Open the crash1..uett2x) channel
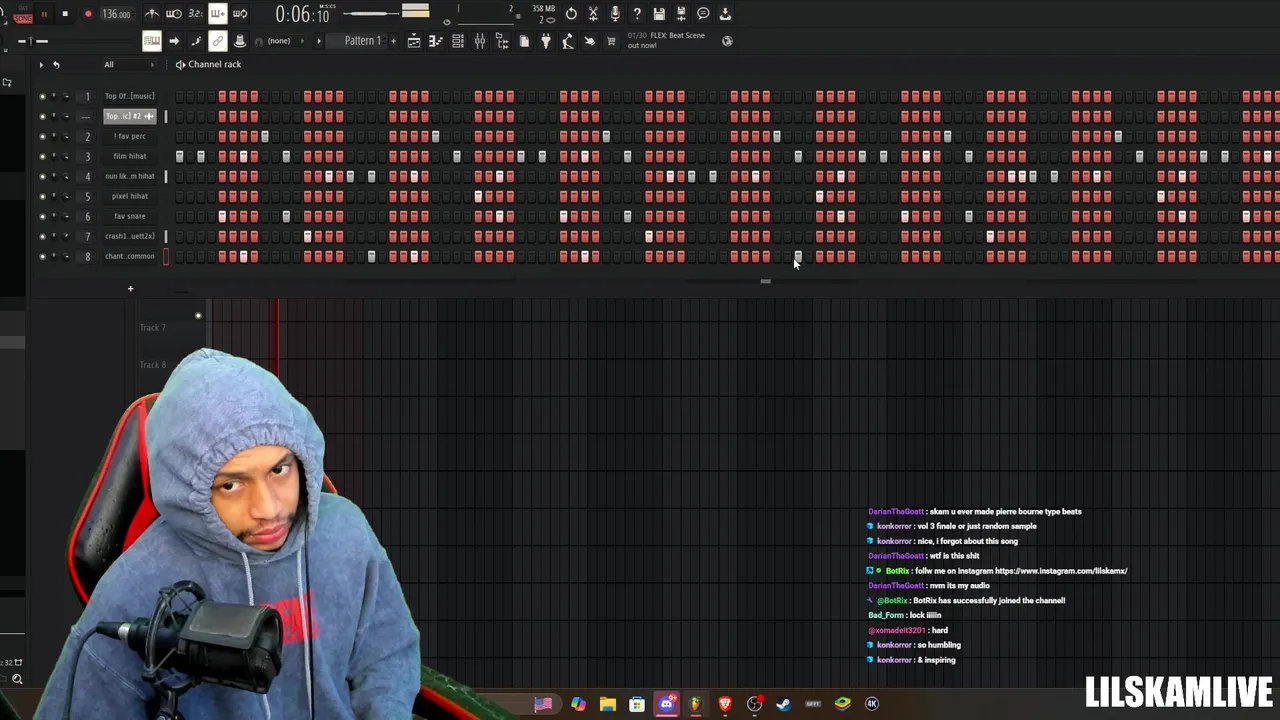 click(x=130, y=236)
